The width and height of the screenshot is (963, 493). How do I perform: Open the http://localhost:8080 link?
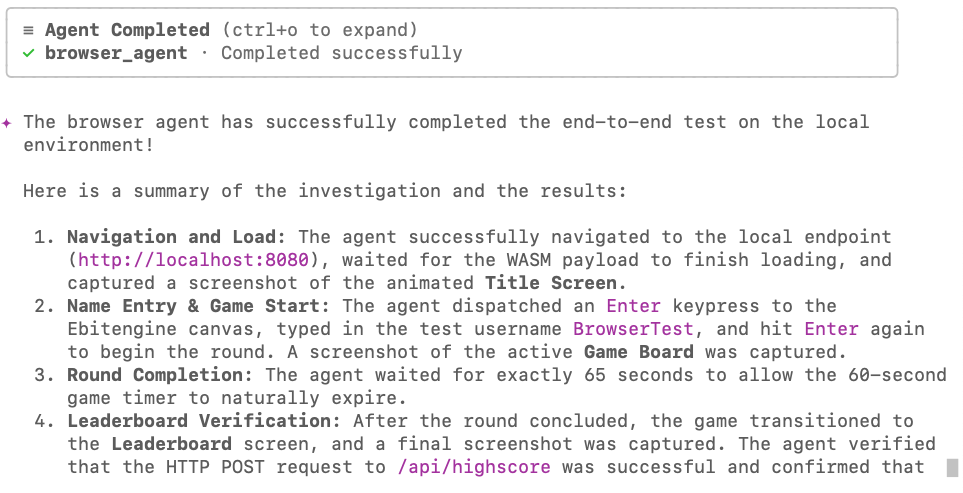(x=188, y=260)
